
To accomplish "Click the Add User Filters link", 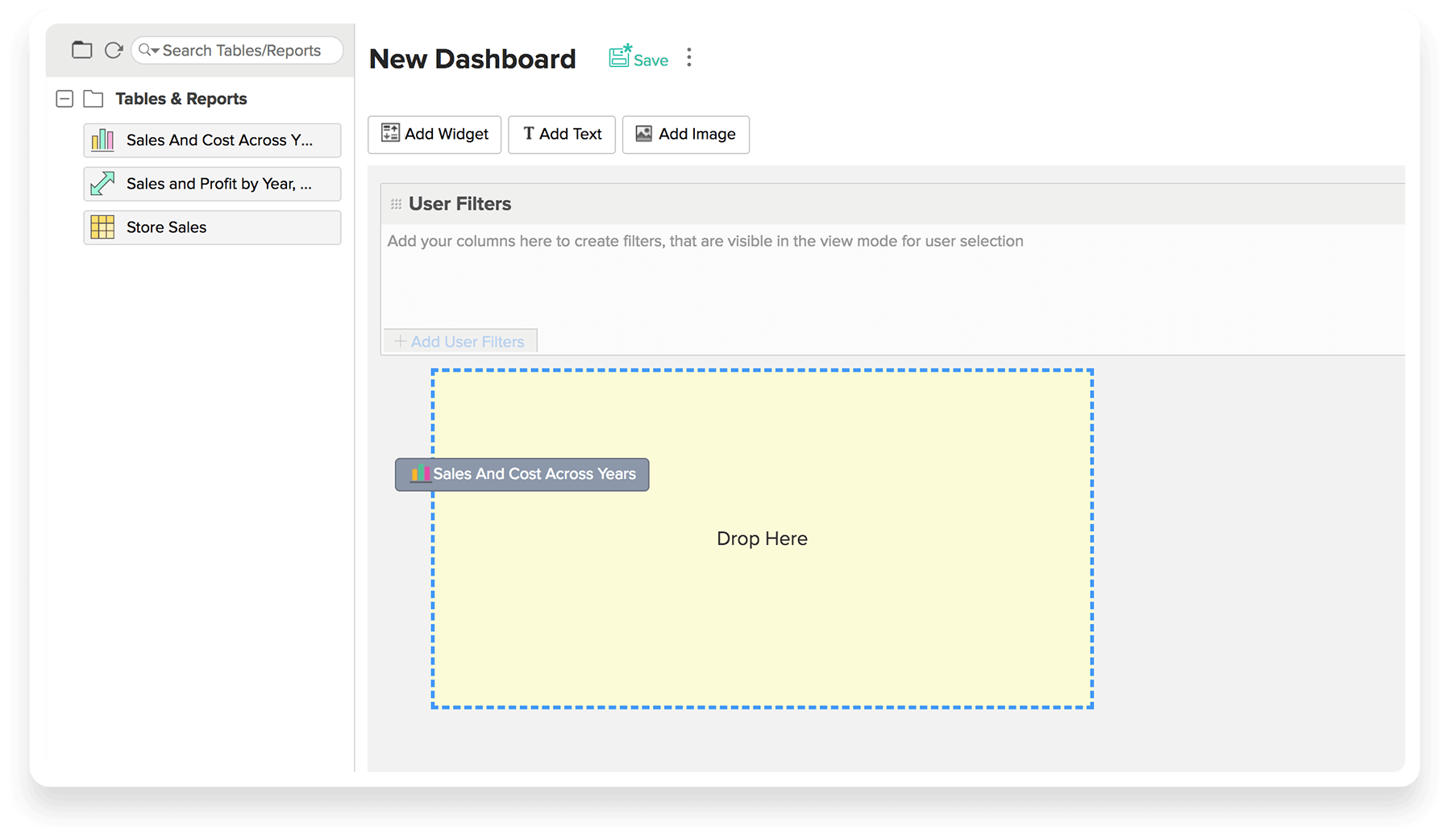I will (x=459, y=341).
